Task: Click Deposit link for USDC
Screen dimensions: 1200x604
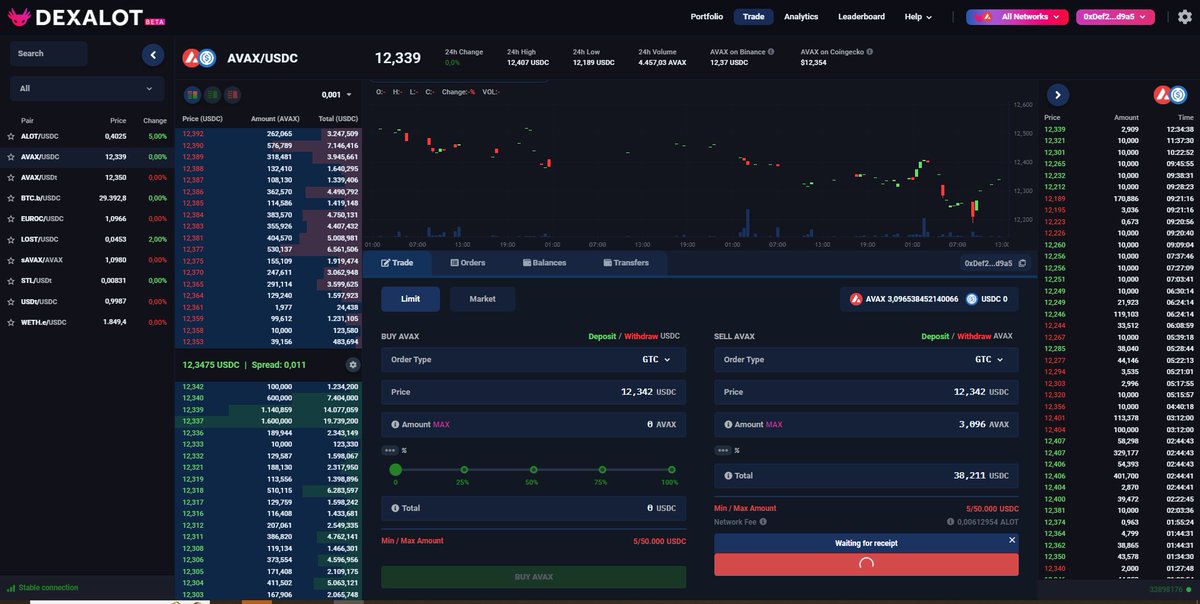Action: (603, 337)
